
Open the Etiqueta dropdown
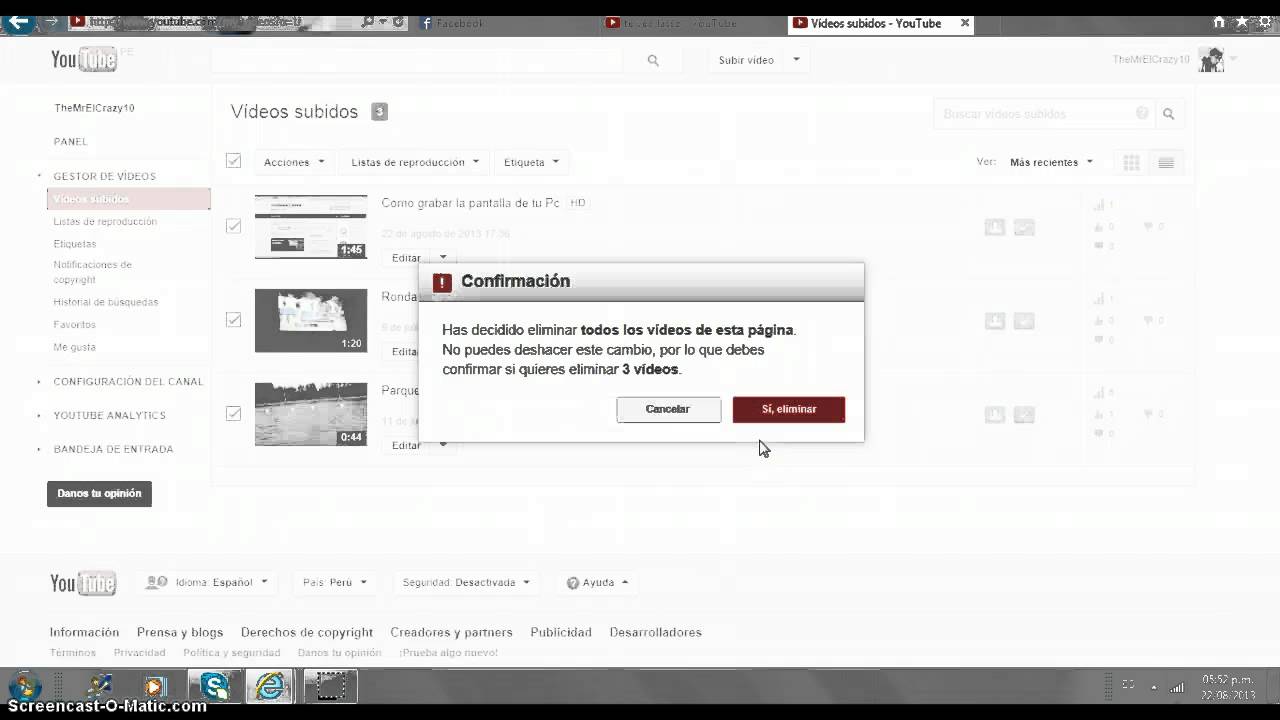point(531,162)
